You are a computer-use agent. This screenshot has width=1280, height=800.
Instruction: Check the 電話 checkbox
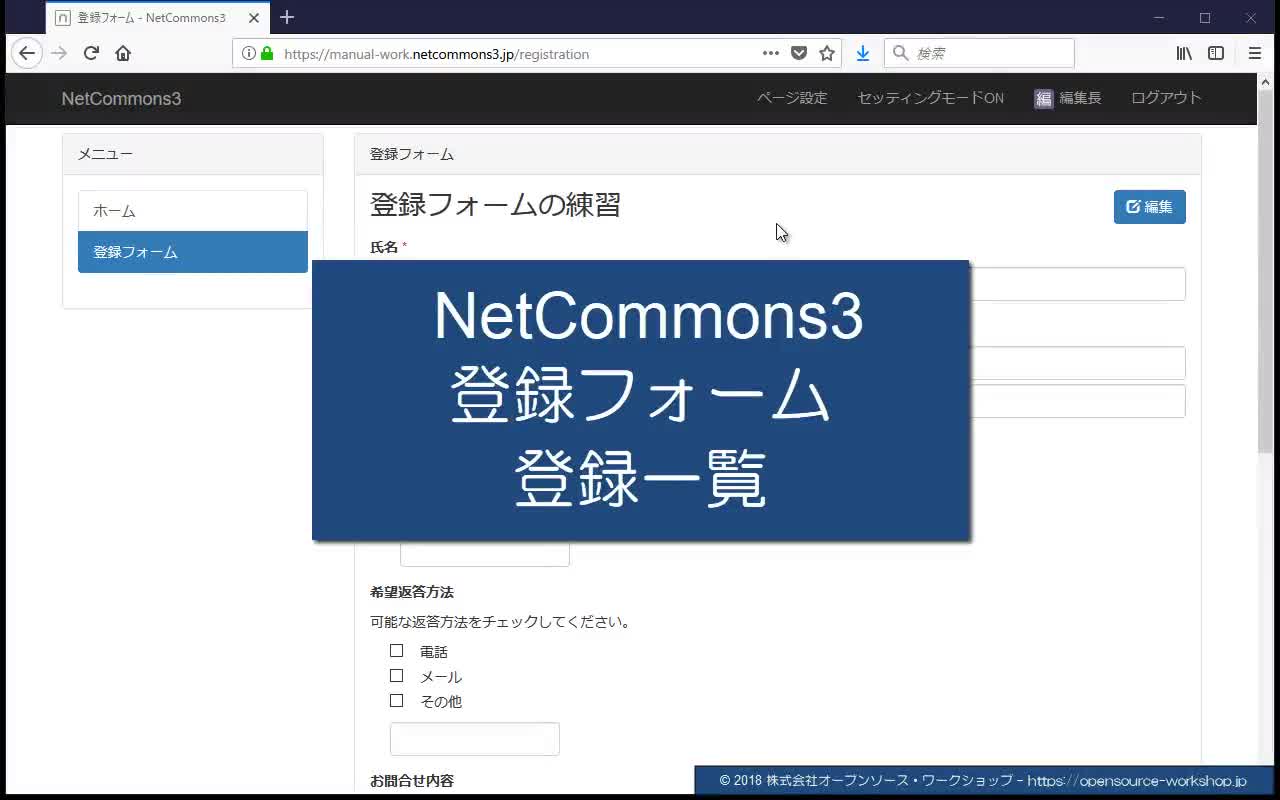[397, 651]
